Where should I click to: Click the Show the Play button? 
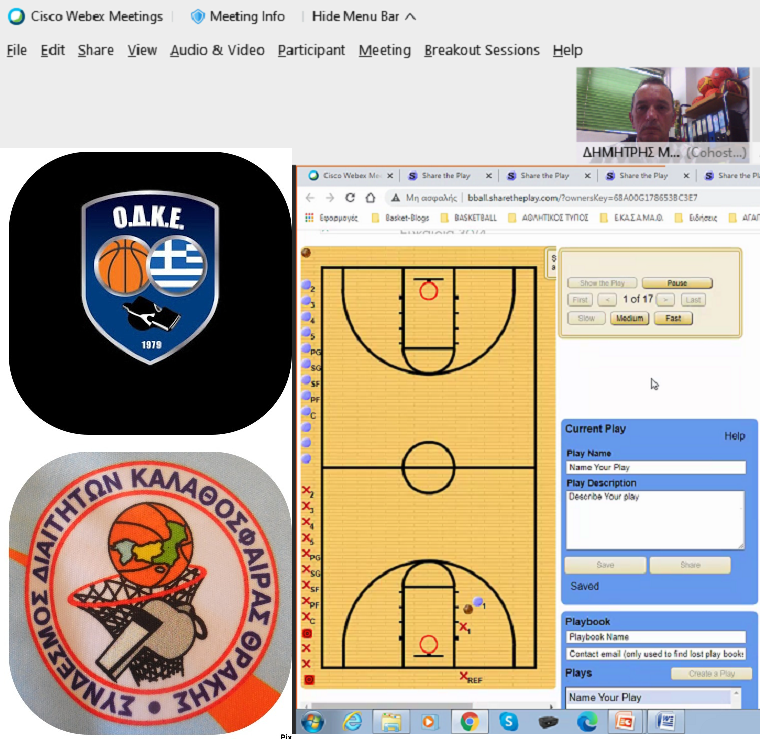point(602,283)
